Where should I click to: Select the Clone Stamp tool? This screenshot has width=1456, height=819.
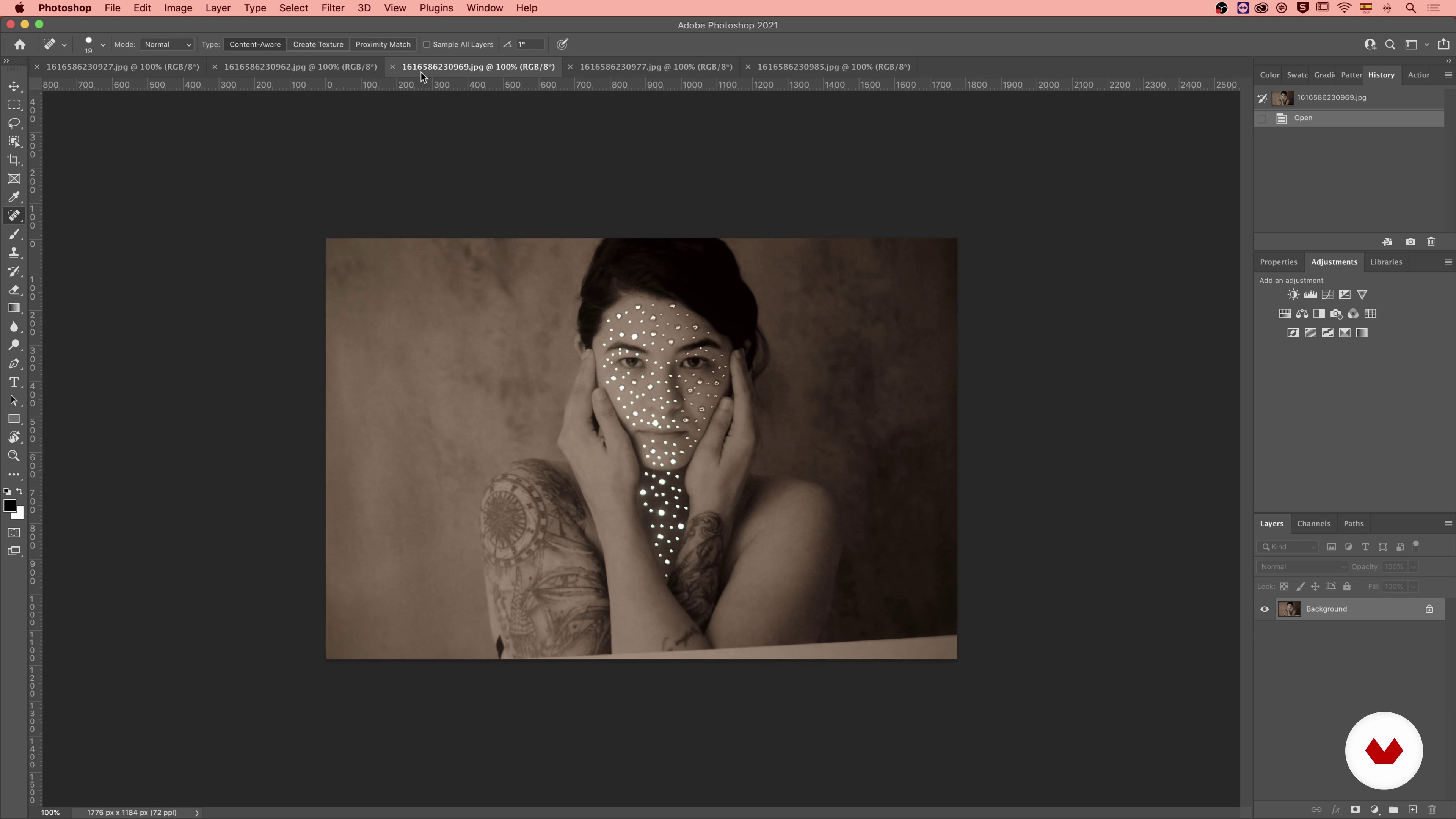[x=14, y=253]
